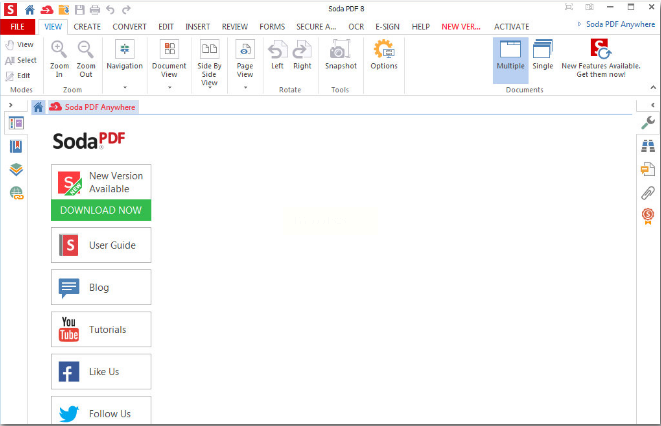
Task: Open the paperclip attachments icon
Action: coord(648,193)
